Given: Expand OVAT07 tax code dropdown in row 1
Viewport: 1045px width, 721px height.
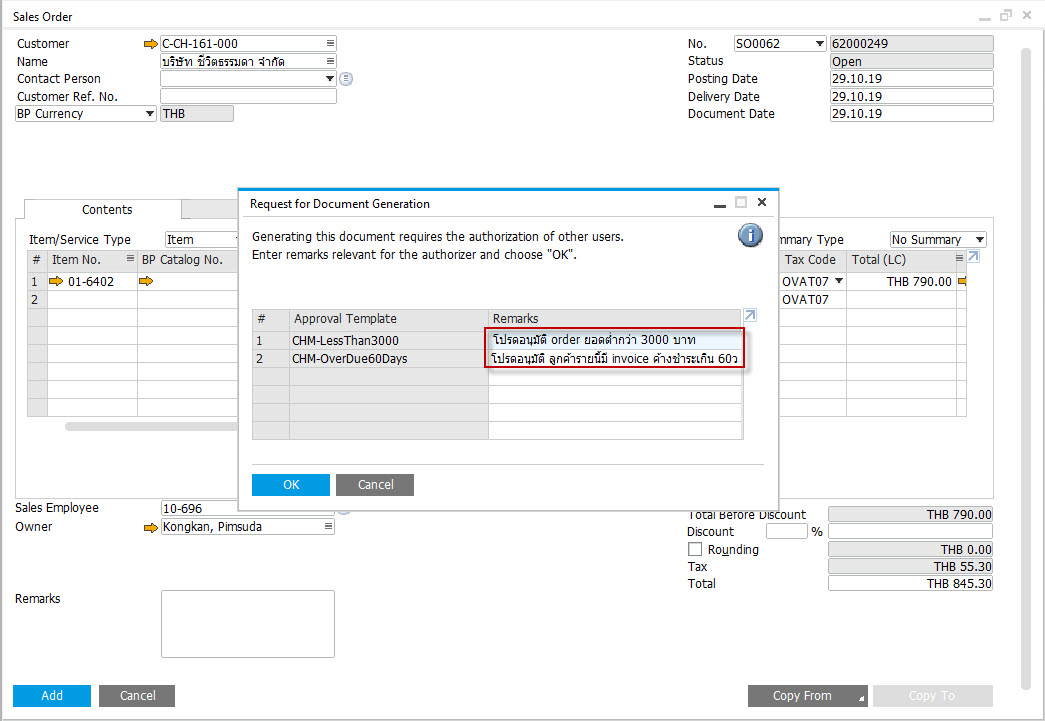Looking at the screenshot, I should point(839,281).
